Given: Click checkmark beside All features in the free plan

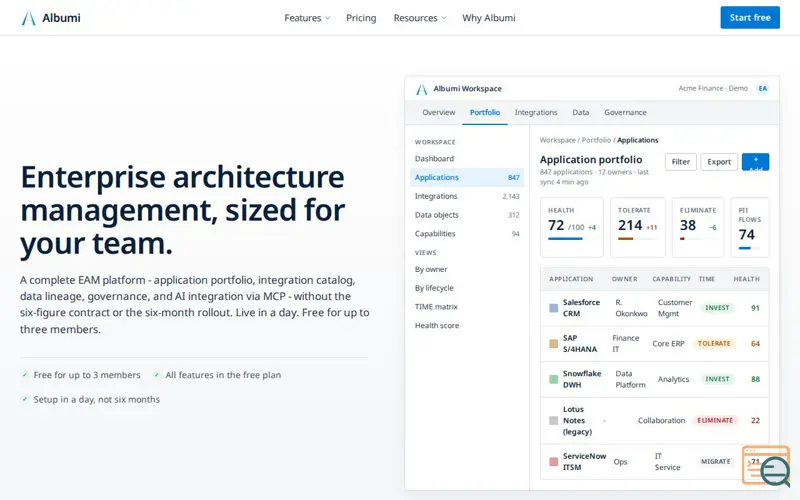Looking at the screenshot, I should point(156,375).
